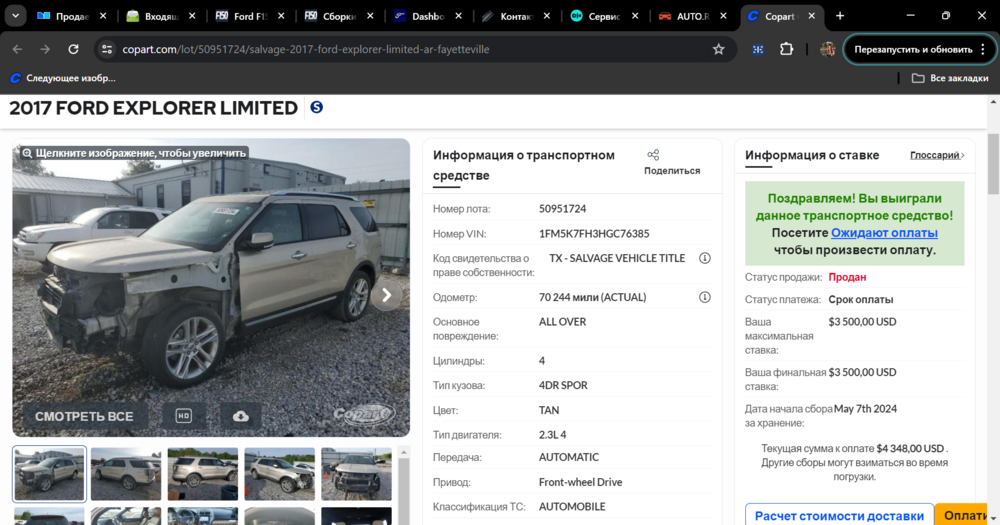The height and width of the screenshot is (525, 1000).
Task: Download images with the cloud icon
Action: click(240, 416)
